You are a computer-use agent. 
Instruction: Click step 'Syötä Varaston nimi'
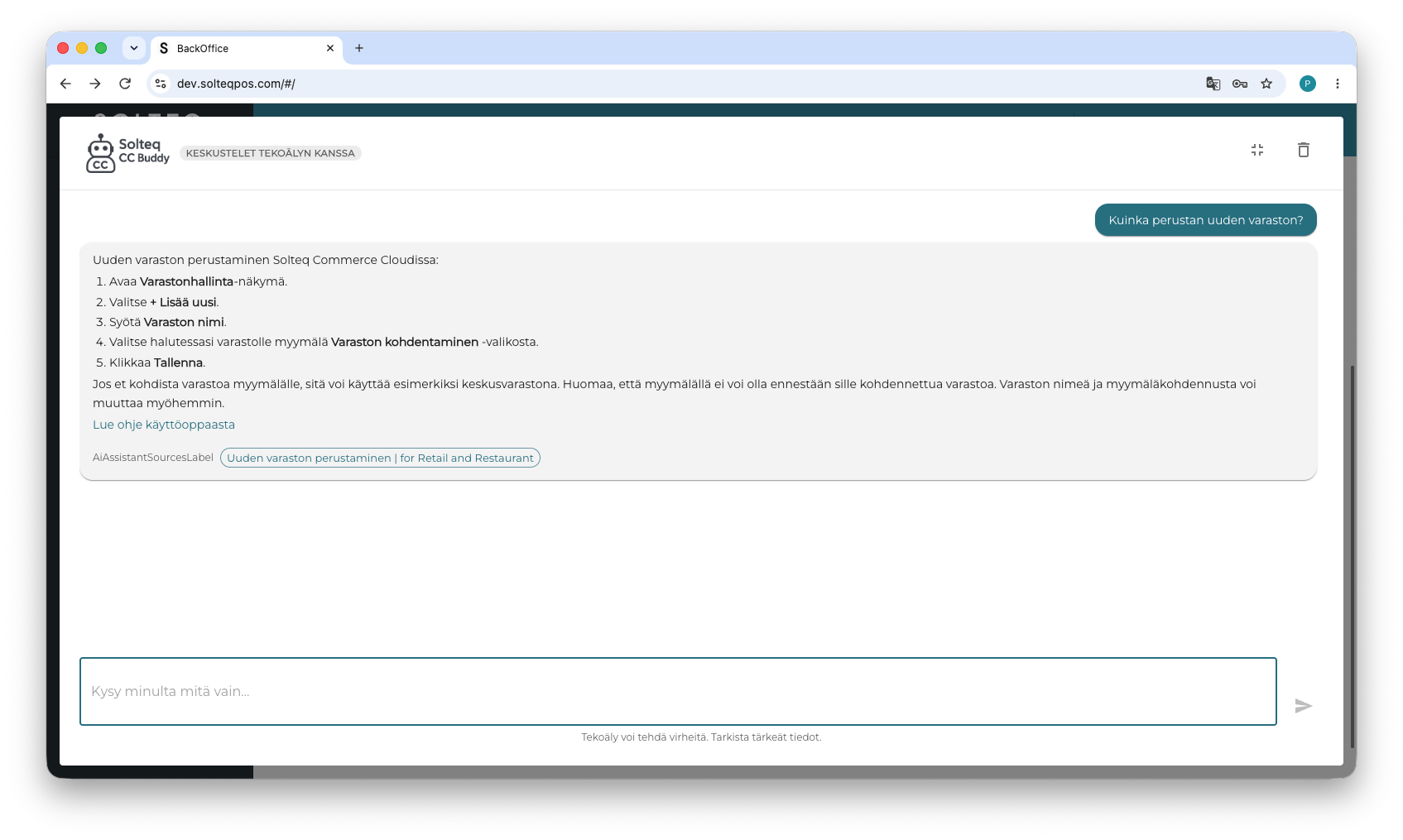coord(168,322)
